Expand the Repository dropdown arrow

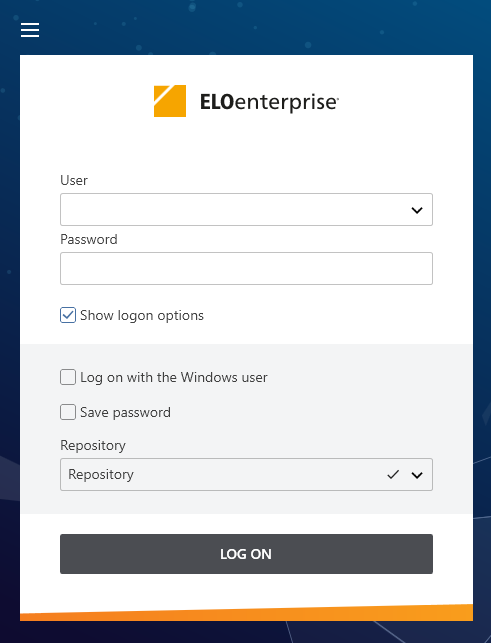(417, 475)
